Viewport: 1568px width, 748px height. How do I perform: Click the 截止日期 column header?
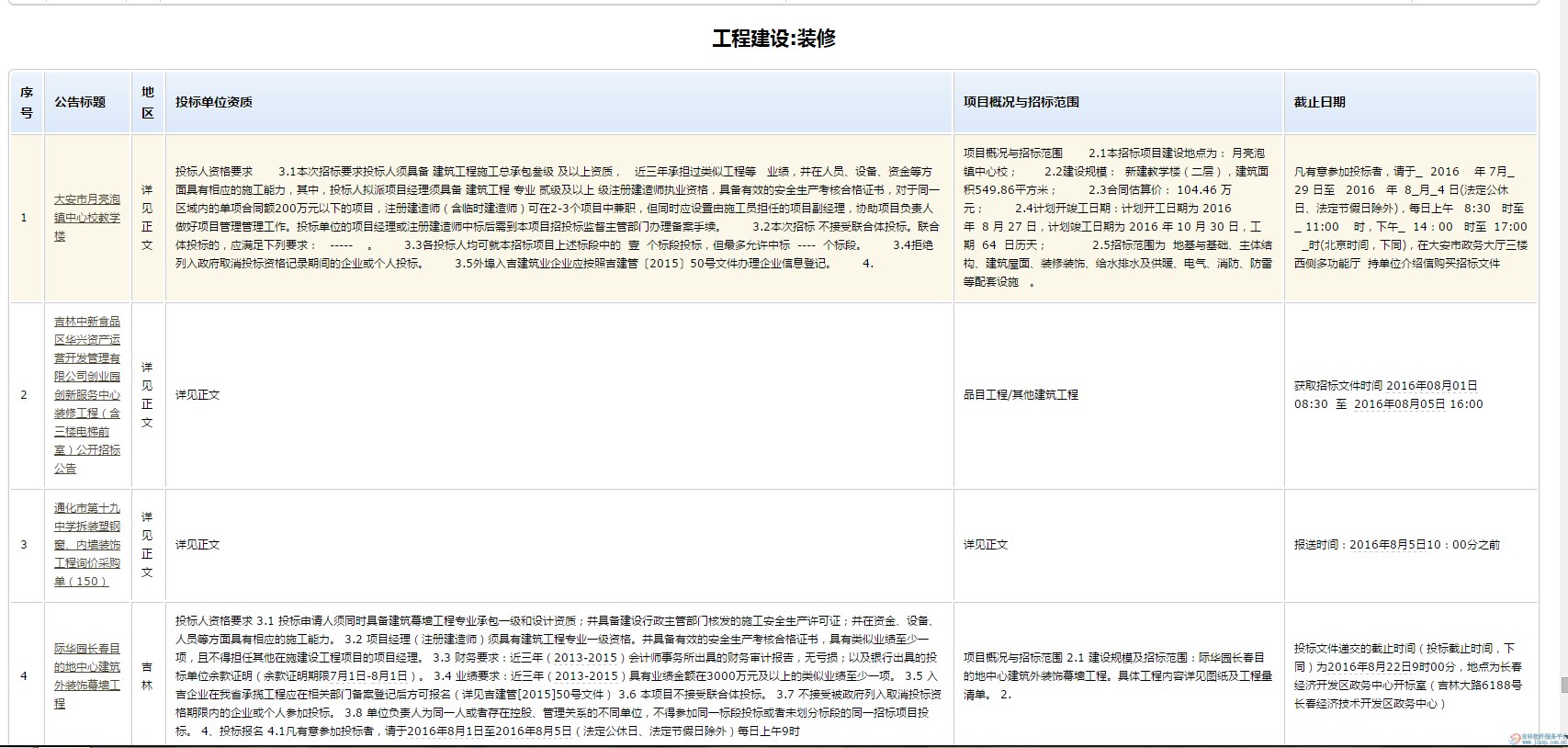click(x=1319, y=102)
